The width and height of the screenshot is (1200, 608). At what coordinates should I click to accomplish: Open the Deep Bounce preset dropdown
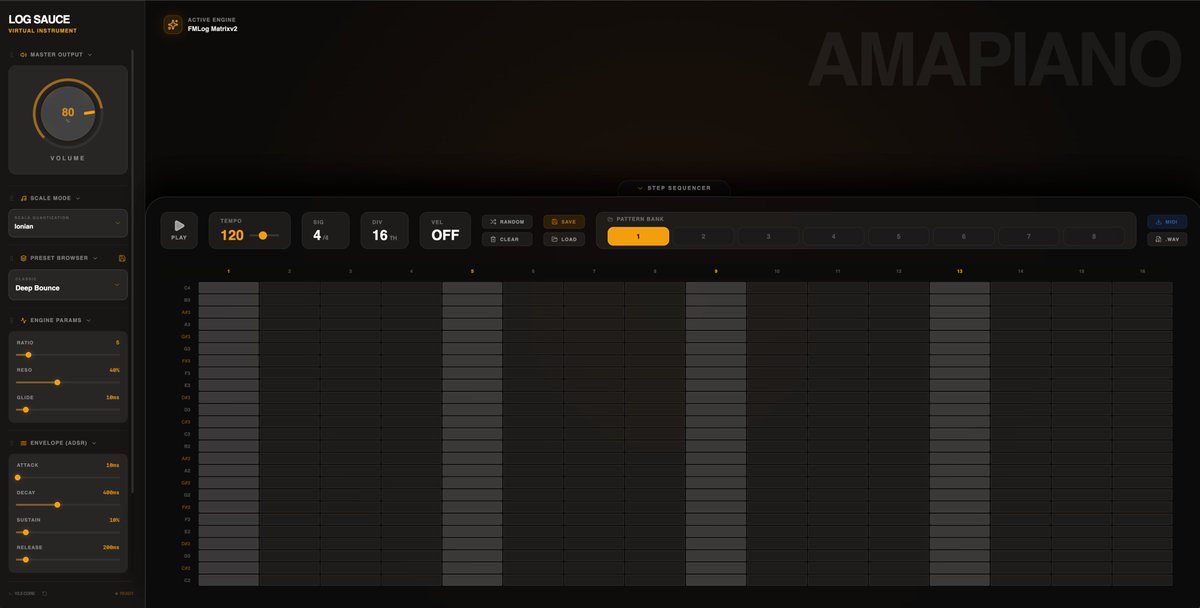tap(68, 284)
